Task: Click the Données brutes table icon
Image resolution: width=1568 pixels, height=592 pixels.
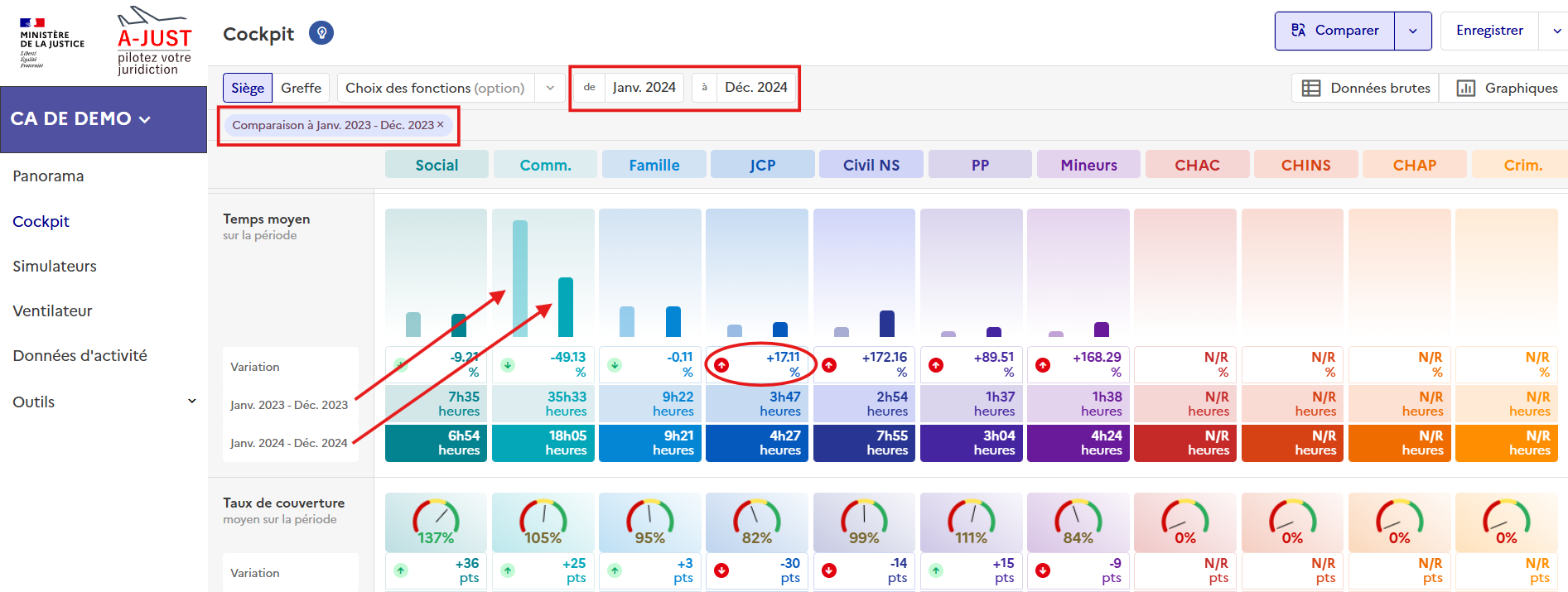Action: click(x=1311, y=88)
